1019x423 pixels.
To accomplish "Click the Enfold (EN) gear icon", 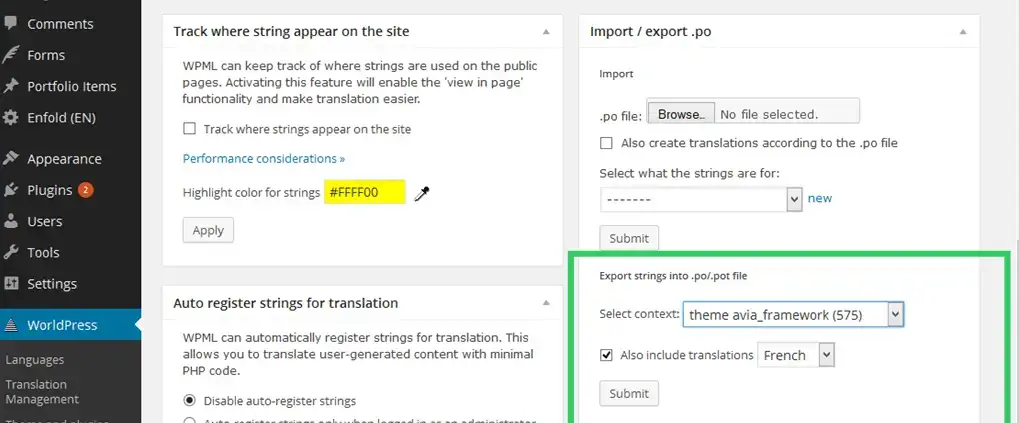I will [10, 118].
